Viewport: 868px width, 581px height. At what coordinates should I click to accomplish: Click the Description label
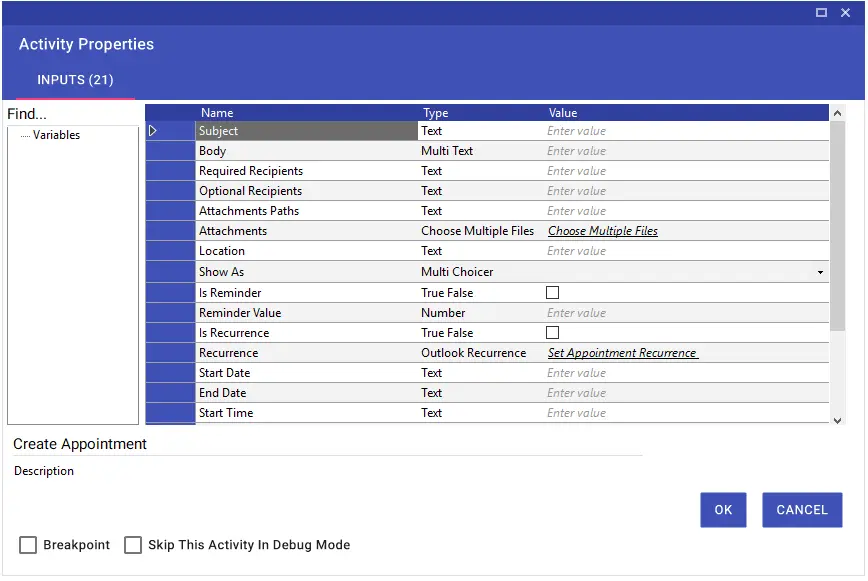point(44,471)
